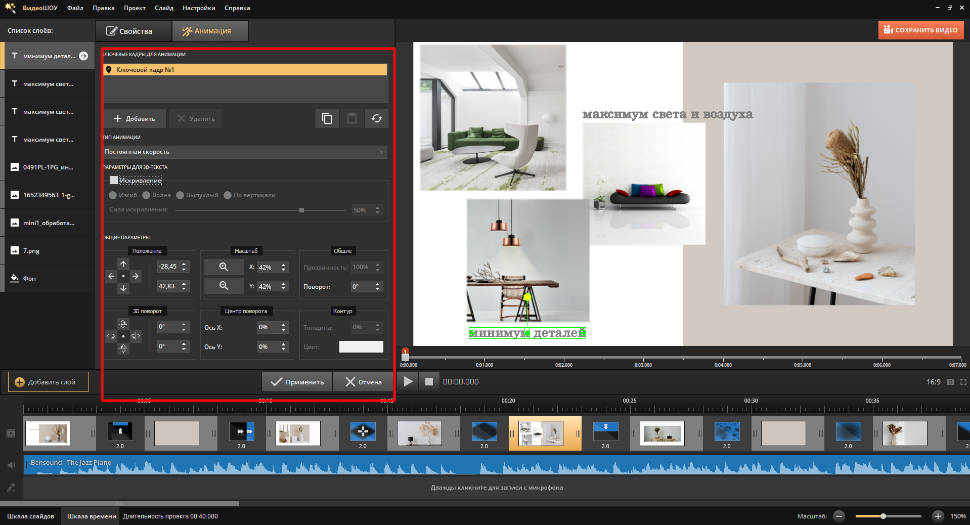Select the Волна radio option
This screenshot has height=525, width=970.
point(147,195)
